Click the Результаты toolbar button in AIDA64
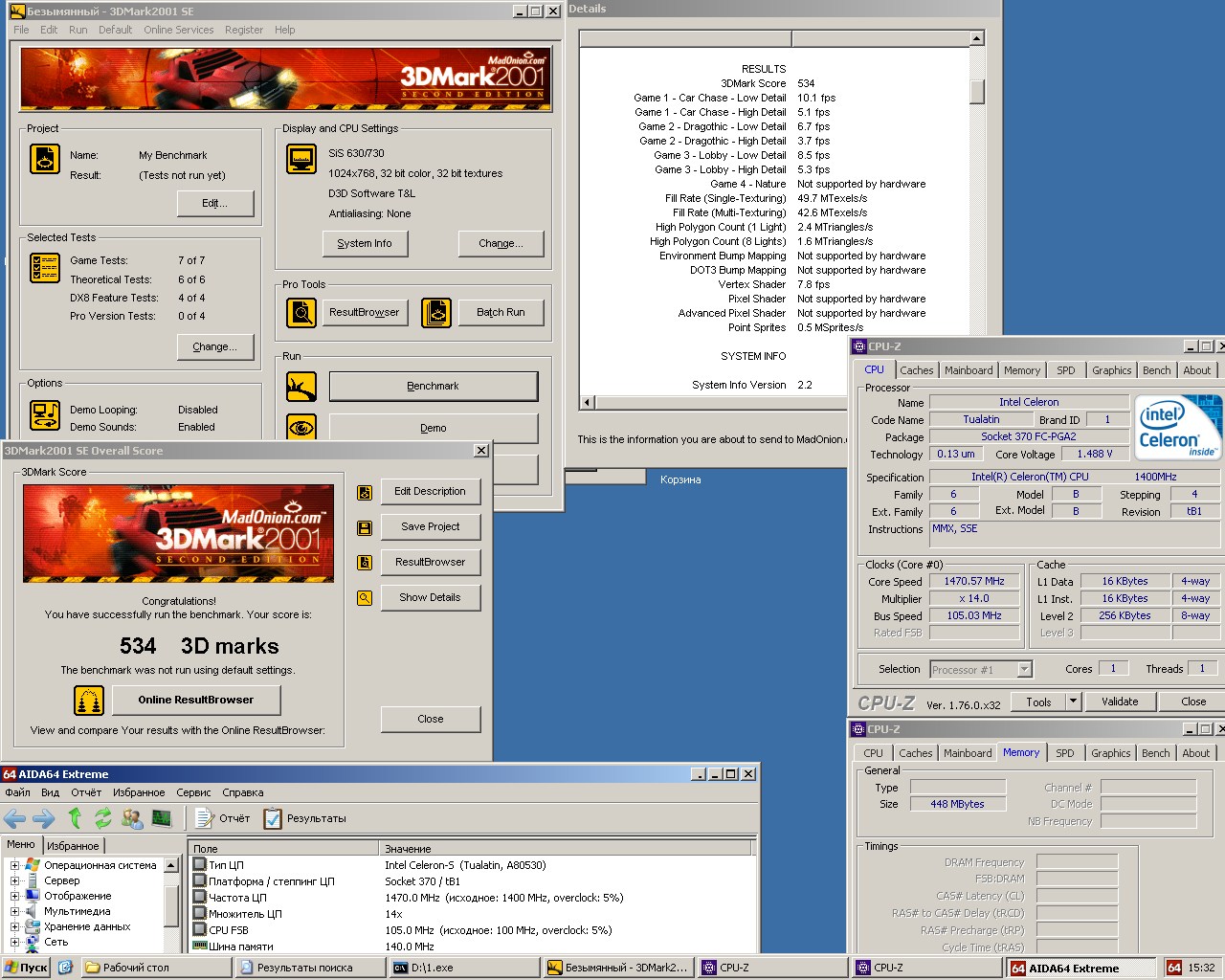This screenshot has height=980, width=1225. [304, 818]
